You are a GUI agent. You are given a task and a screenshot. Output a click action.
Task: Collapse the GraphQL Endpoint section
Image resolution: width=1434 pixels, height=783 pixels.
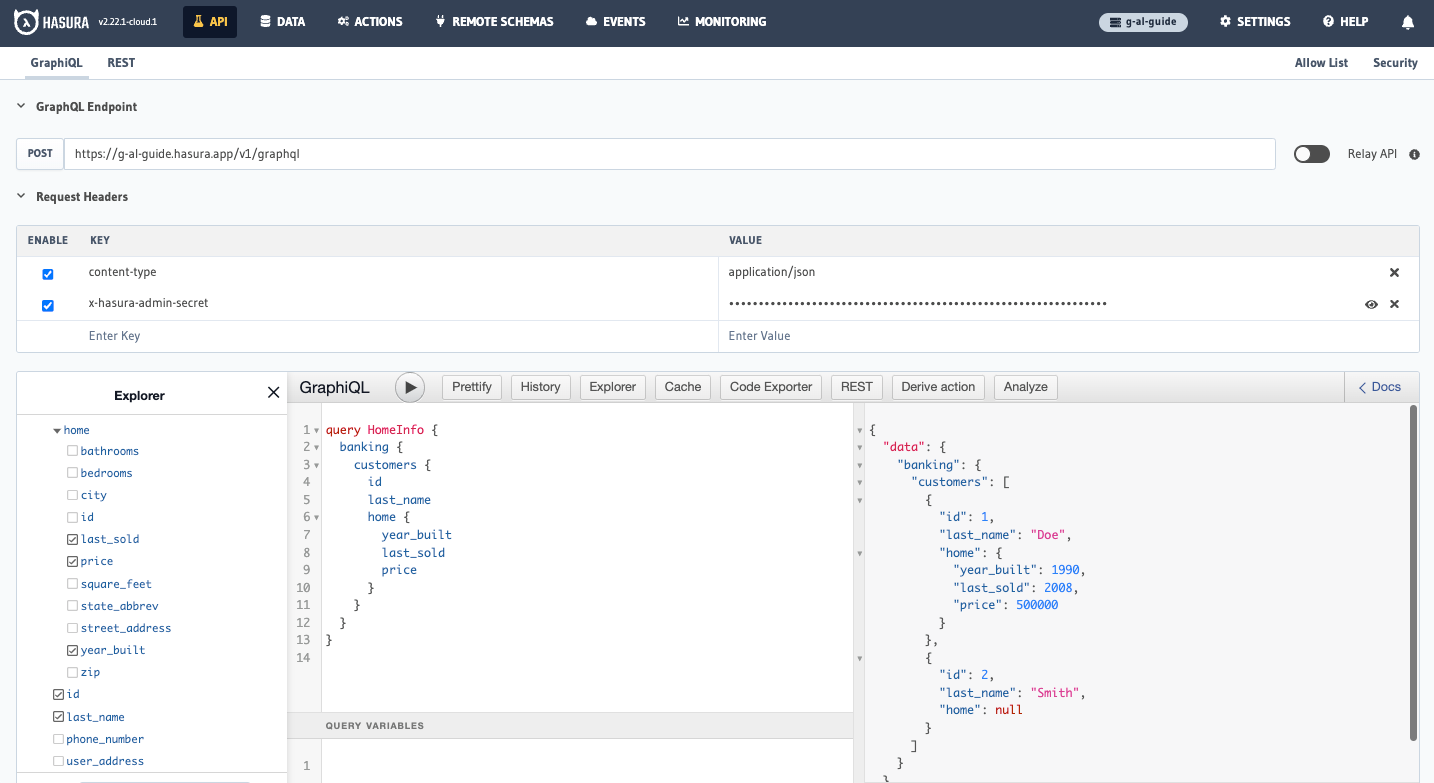[20, 106]
